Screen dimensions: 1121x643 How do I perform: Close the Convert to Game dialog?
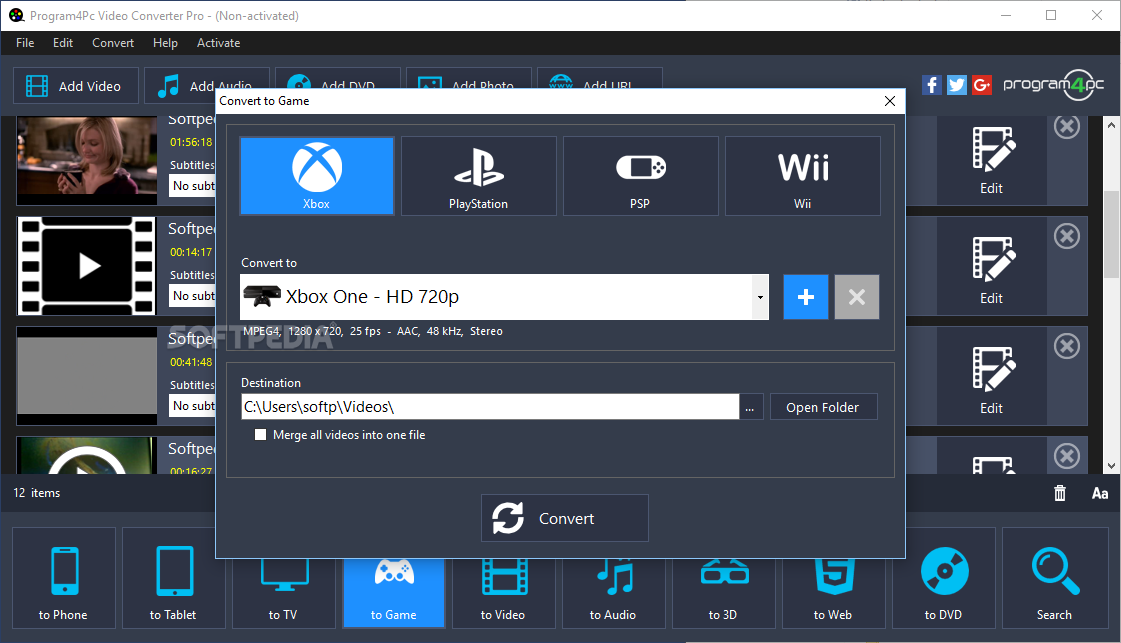click(x=890, y=101)
